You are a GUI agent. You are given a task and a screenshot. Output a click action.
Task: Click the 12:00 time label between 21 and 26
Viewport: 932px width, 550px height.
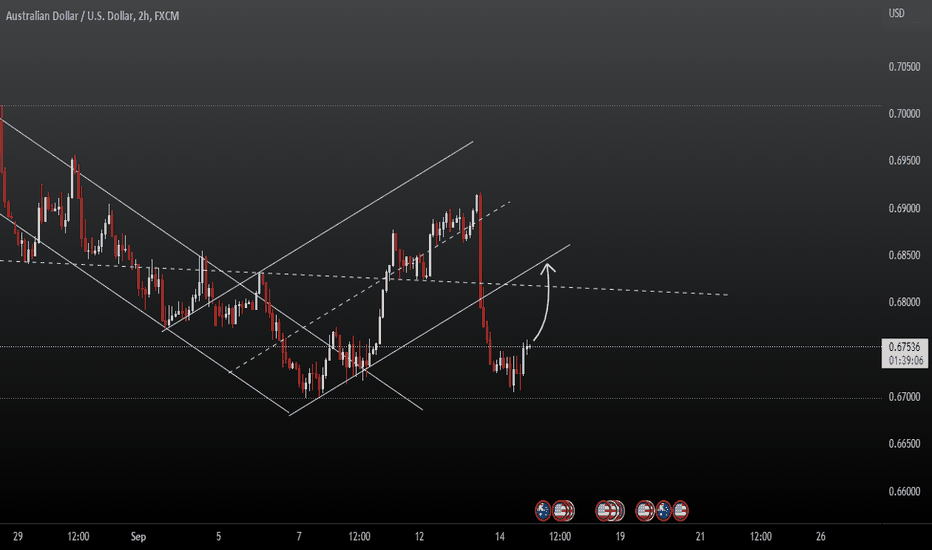pyautogui.click(x=760, y=536)
